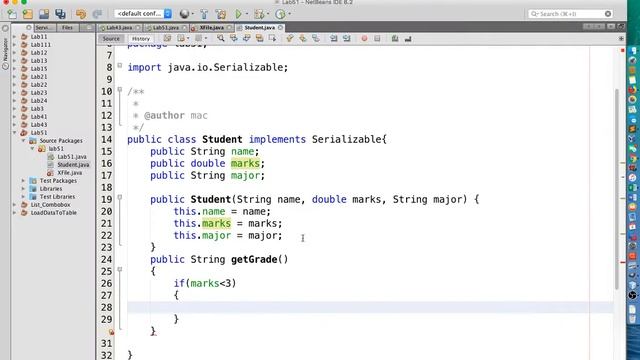Switch to the Lab51.java editor tab
Screen dimensions: 640x360
pos(166,27)
